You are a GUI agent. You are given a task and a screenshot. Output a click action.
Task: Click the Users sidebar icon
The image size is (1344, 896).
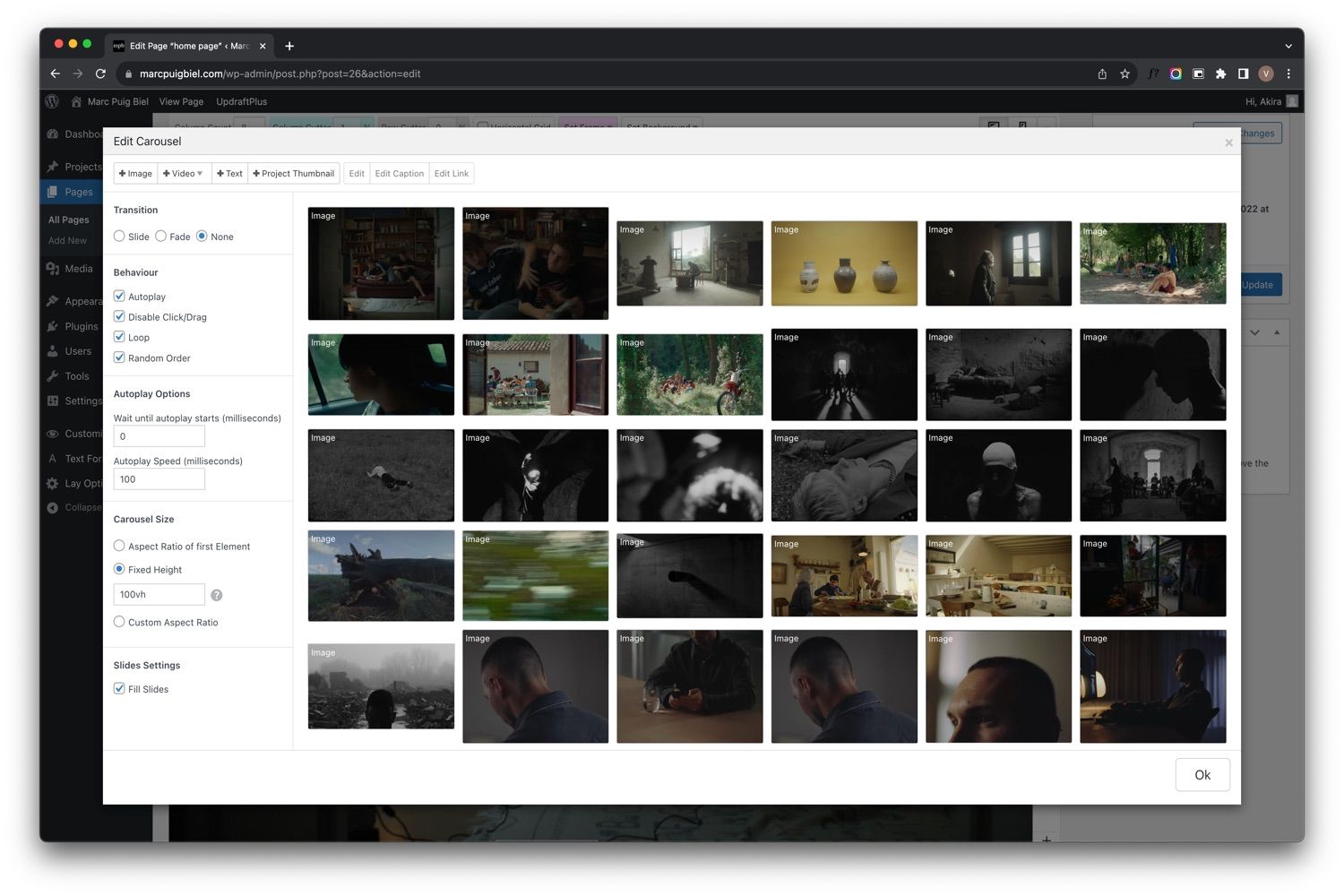[52, 350]
